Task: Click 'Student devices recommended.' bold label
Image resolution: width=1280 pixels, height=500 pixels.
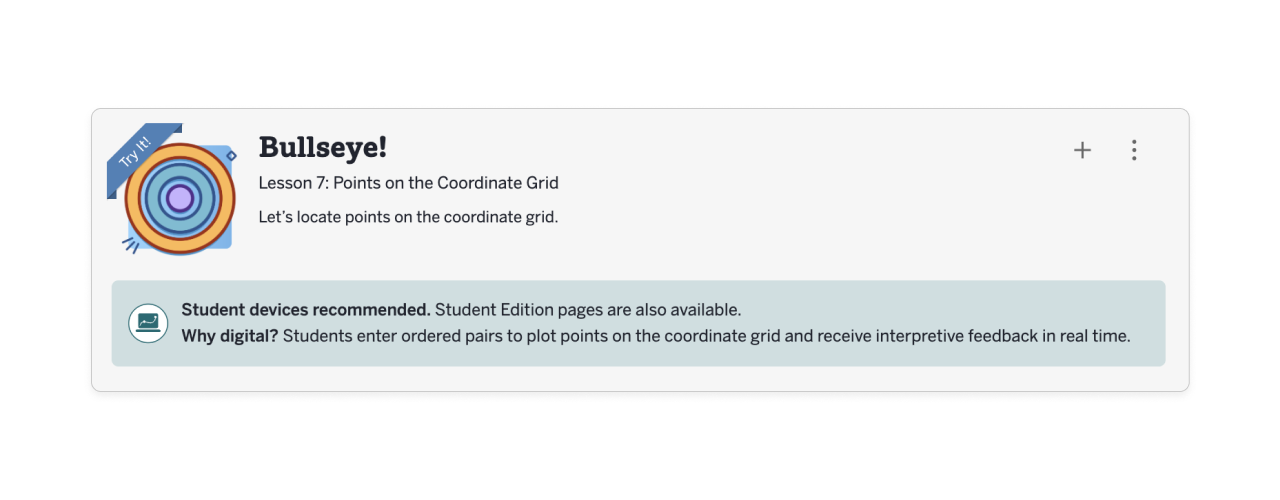Action: [306, 310]
